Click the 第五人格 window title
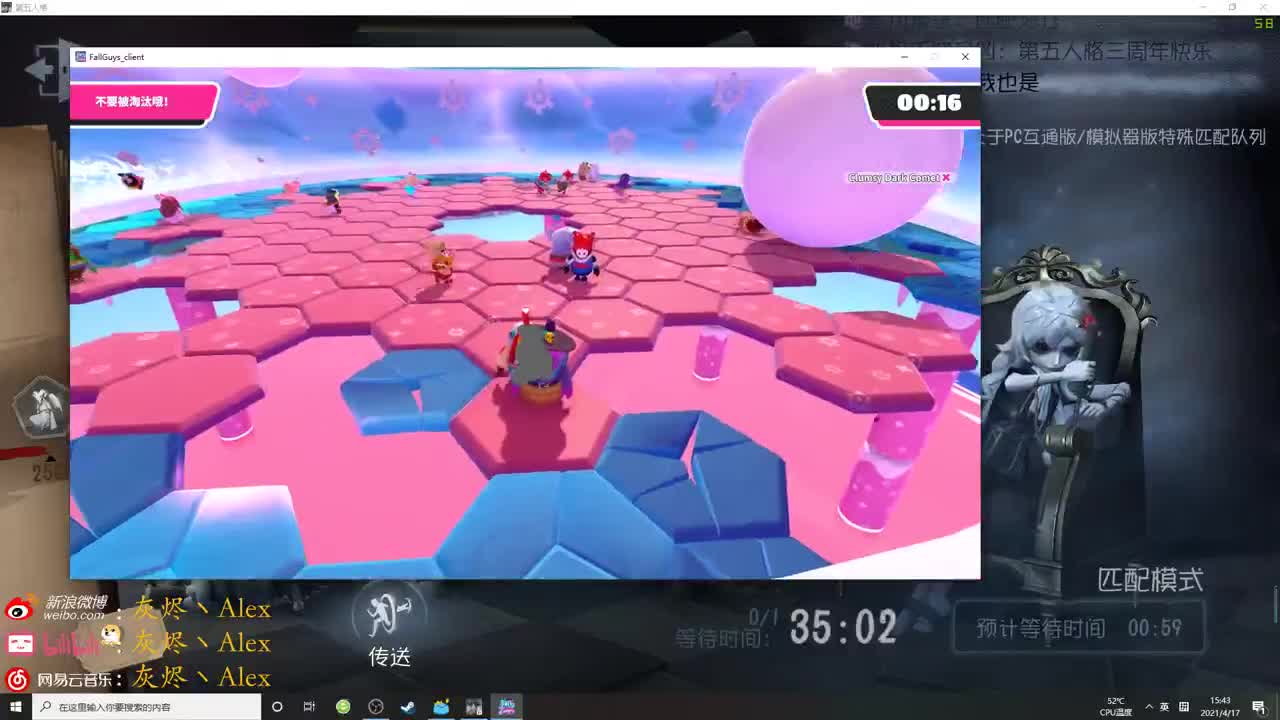 tap(31, 7)
